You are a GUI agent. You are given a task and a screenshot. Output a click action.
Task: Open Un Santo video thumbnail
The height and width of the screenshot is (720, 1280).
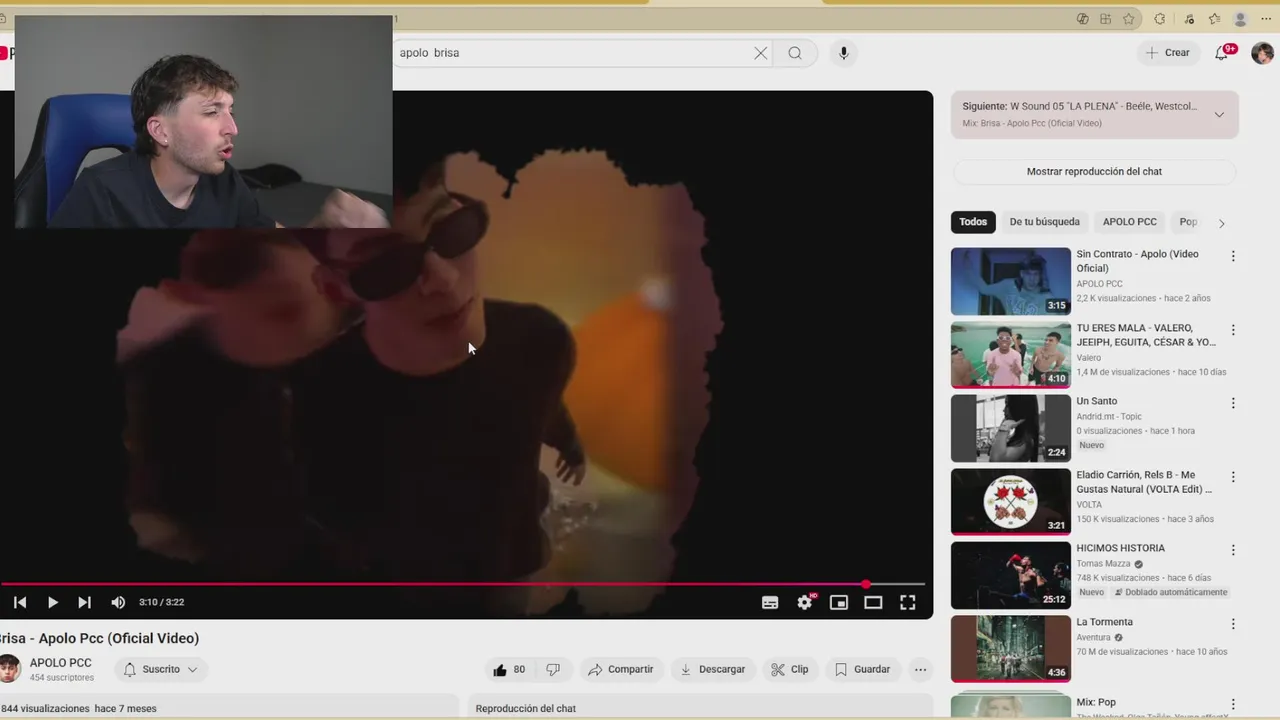1010,428
